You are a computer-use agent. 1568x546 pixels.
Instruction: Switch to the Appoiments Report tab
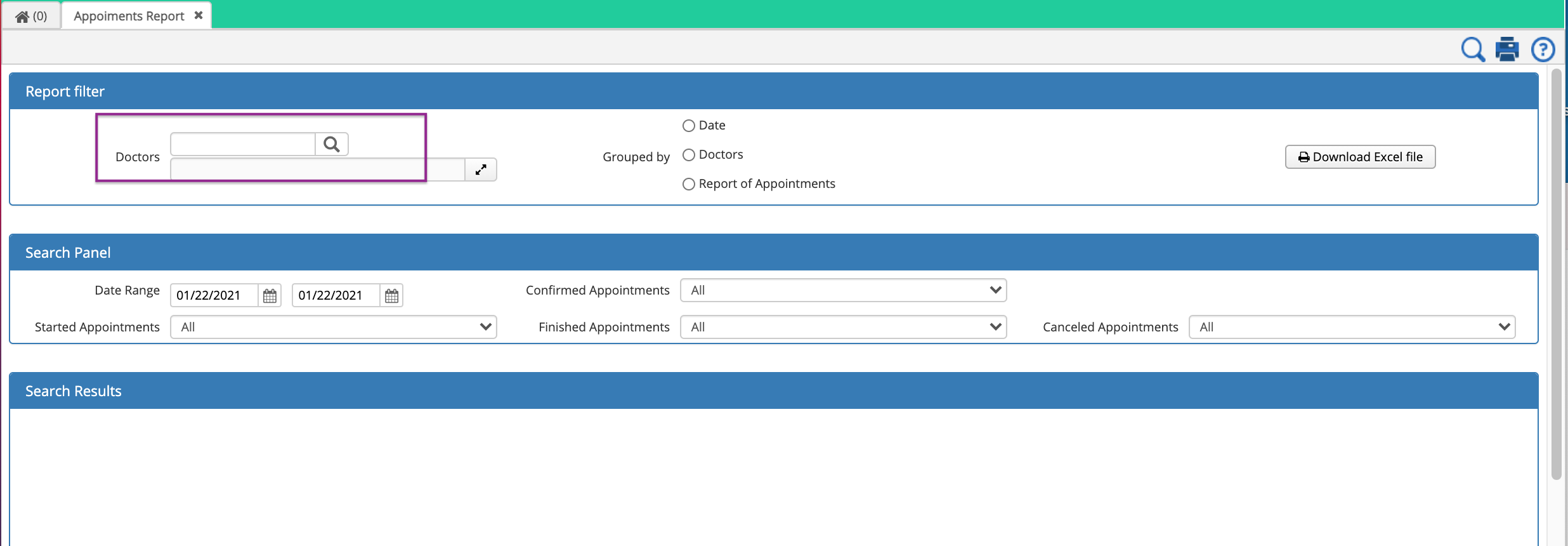coord(129,16)
